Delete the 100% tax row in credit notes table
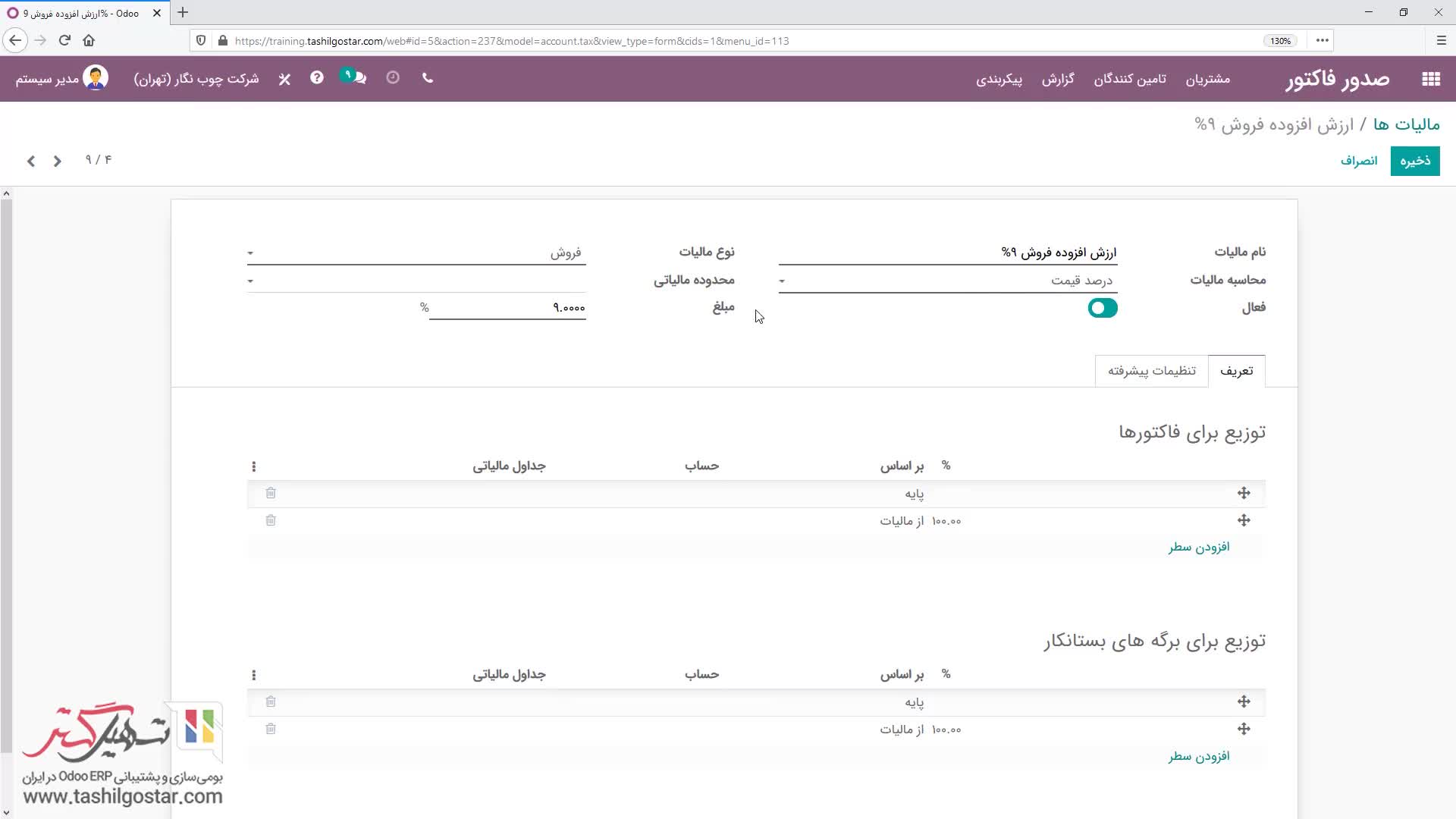The height and width of the screenshot is (819, 1456). point(271,730)
